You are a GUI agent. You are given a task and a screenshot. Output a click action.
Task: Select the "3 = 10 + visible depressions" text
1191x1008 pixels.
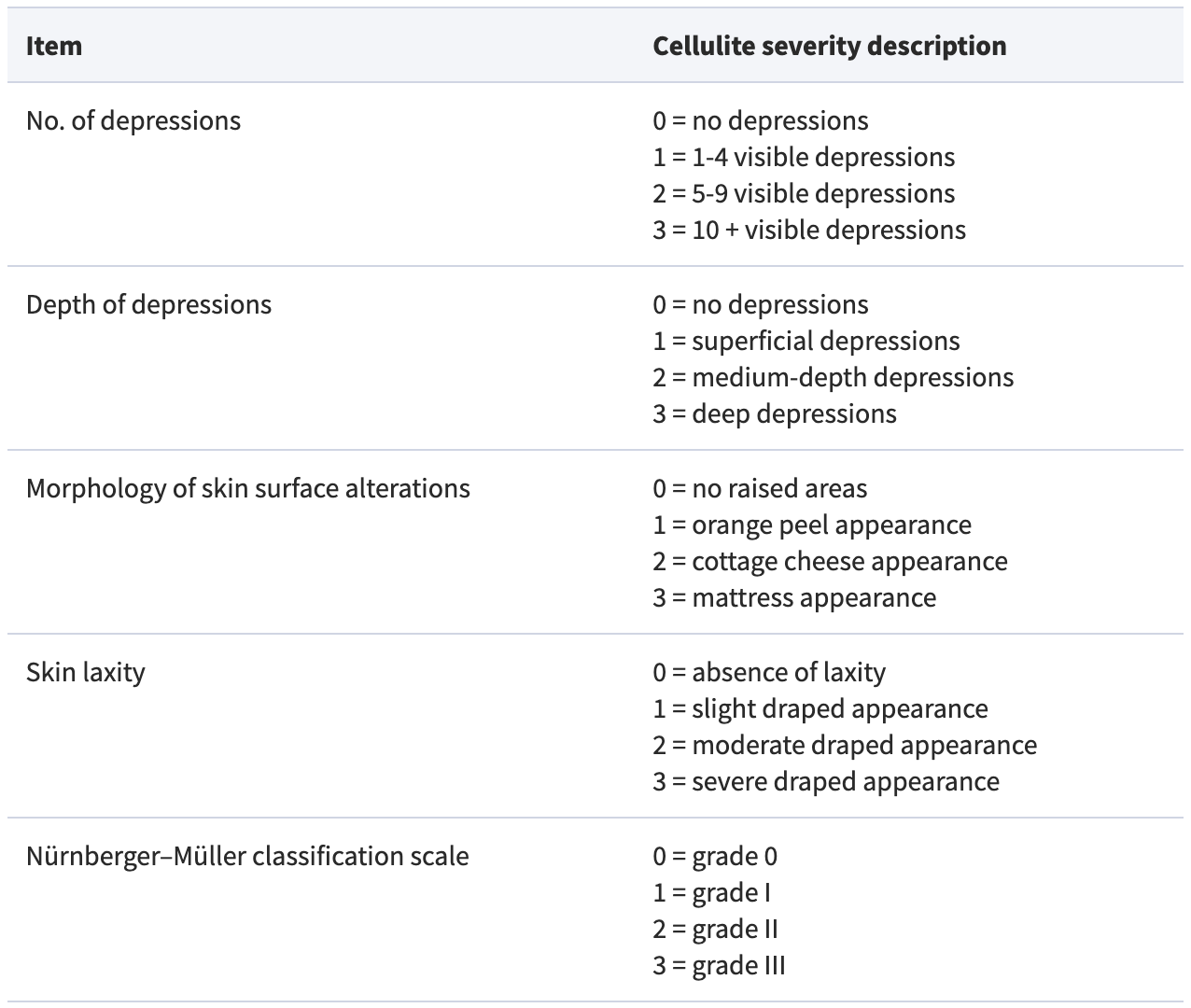coord(809,230)
